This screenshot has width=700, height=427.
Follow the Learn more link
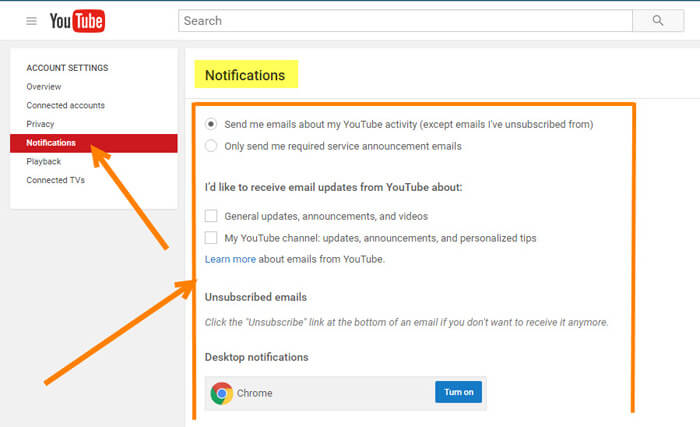[x=230, y=259]
